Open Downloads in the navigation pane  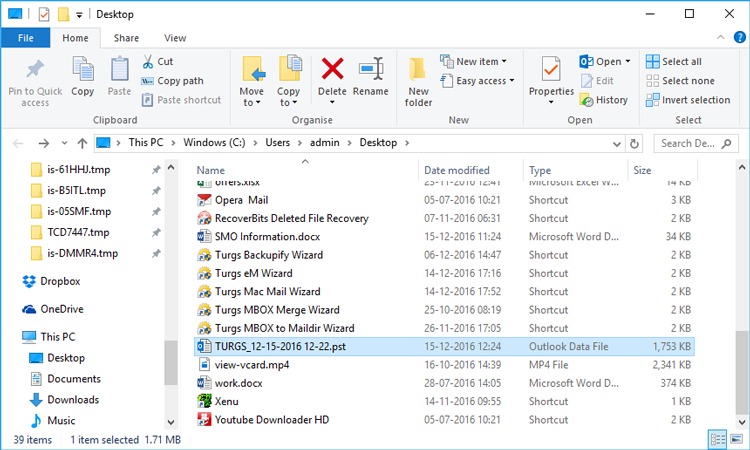tap(64, 400)
